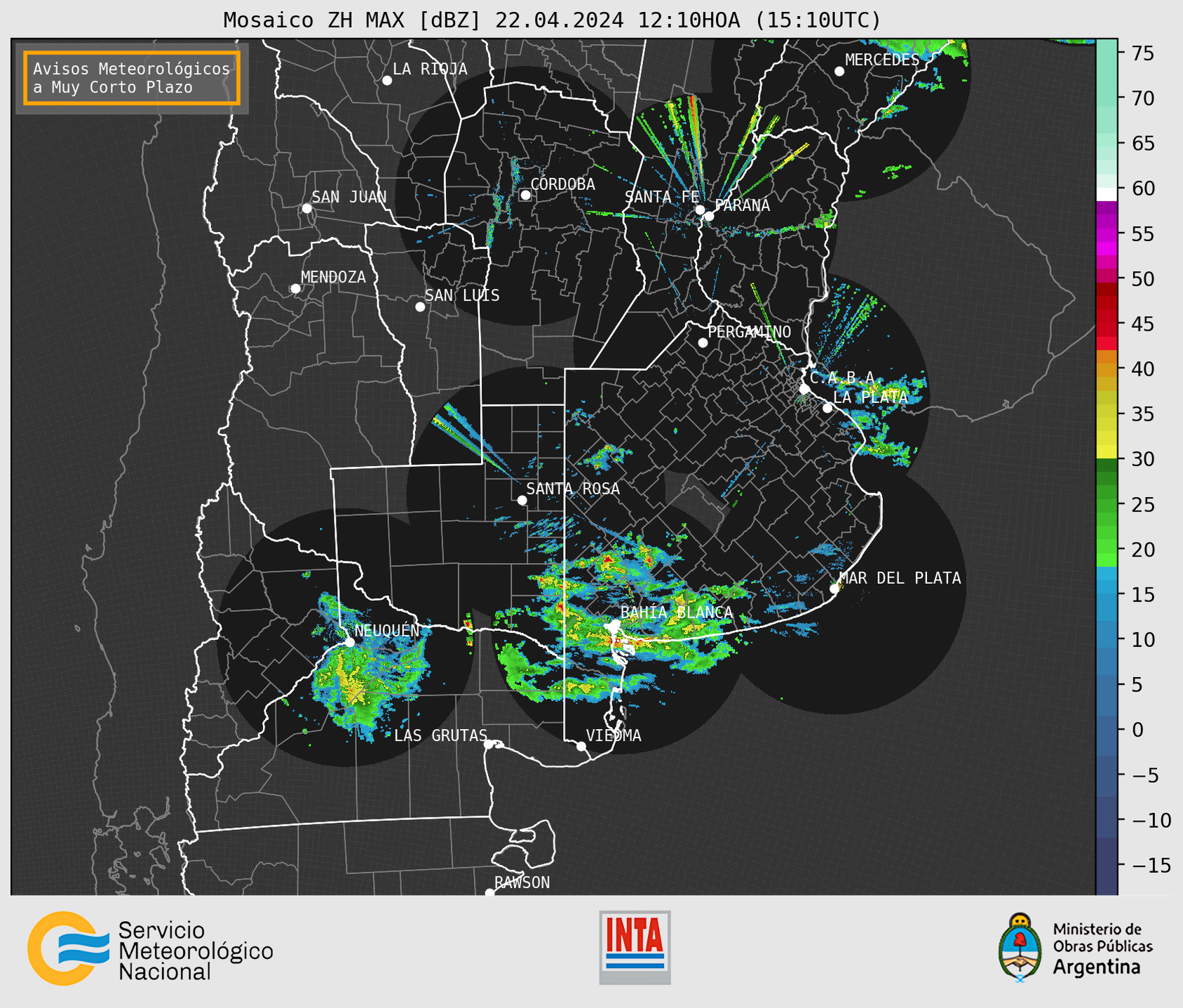Click the 60 dBZ white band on color scale

click(1107, 194)
